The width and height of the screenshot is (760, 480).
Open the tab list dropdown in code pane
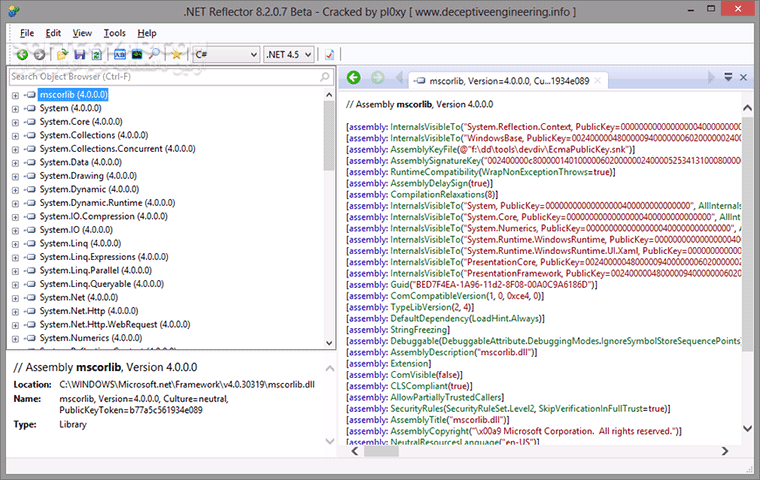(x=727, y=78)
